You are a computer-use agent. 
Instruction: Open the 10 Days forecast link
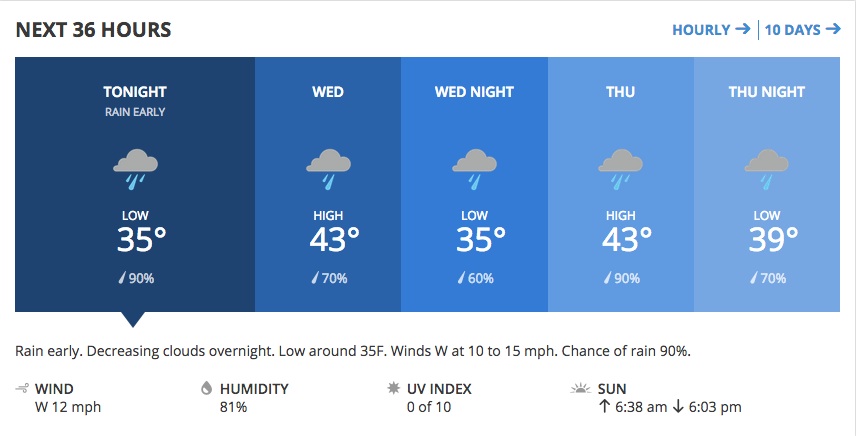(802, 29)
